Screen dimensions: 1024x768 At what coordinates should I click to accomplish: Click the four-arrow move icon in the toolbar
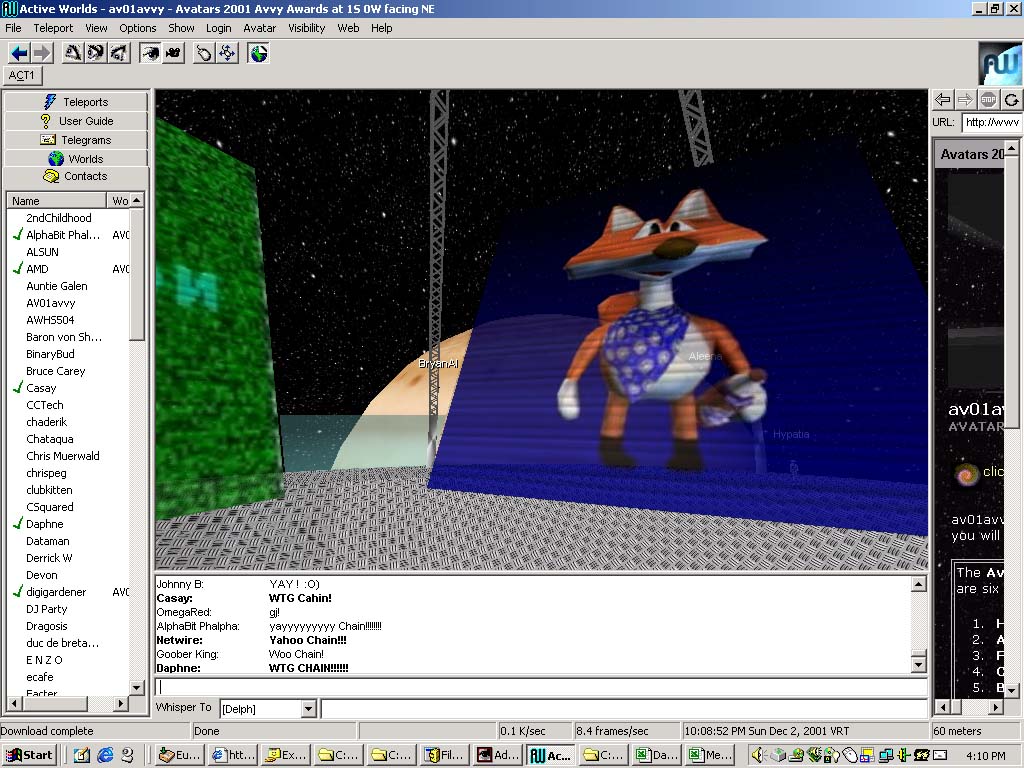coord(227,53)
